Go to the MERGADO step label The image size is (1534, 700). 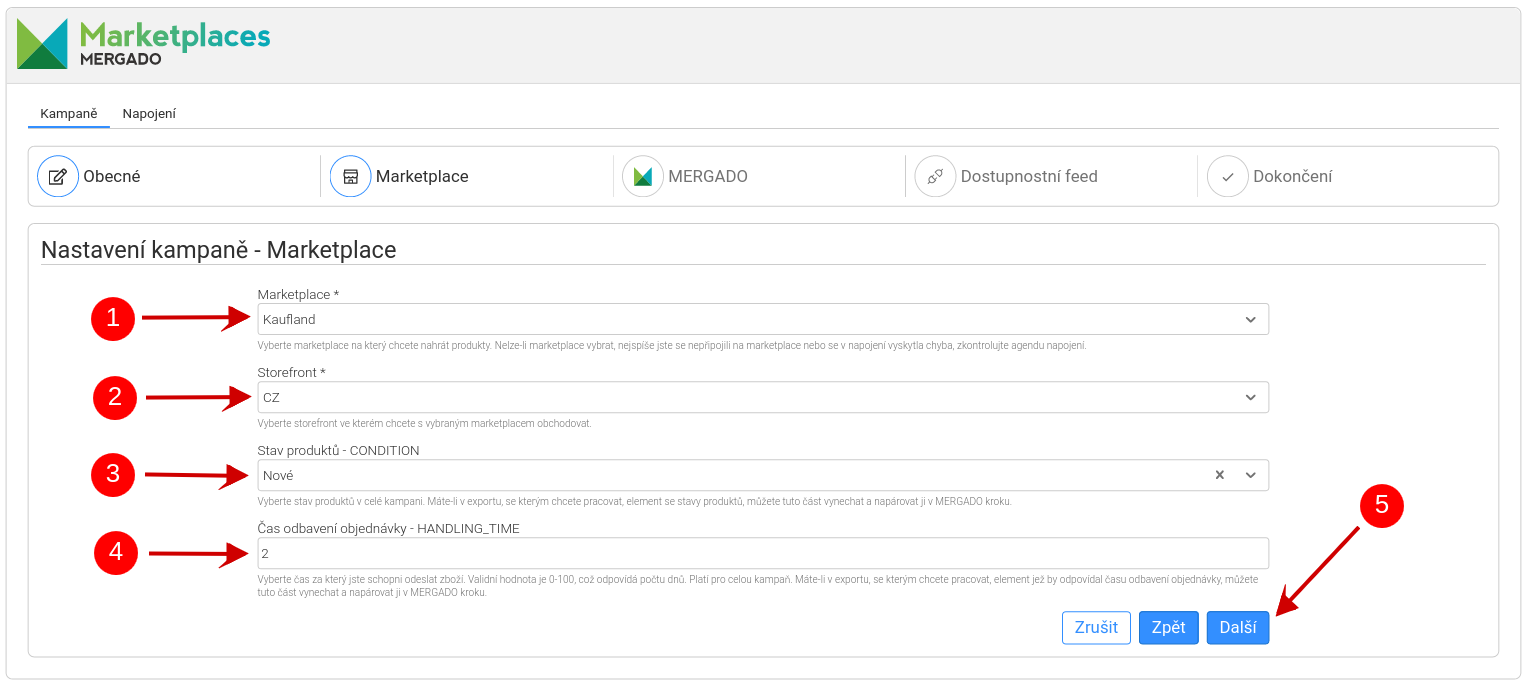[708, 176]
